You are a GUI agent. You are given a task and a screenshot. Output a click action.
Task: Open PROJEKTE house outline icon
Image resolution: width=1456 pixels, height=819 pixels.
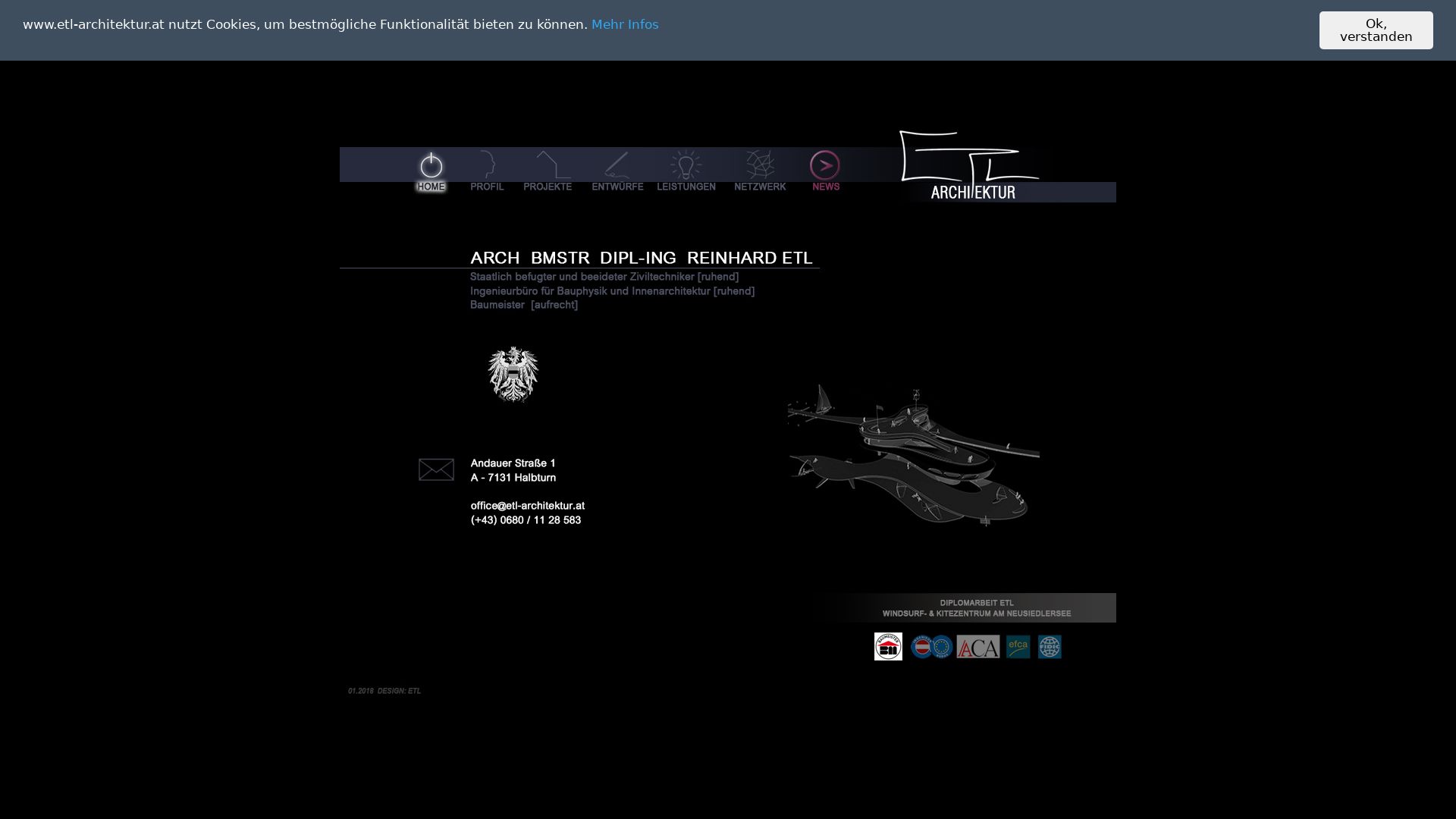click(553, 165)
